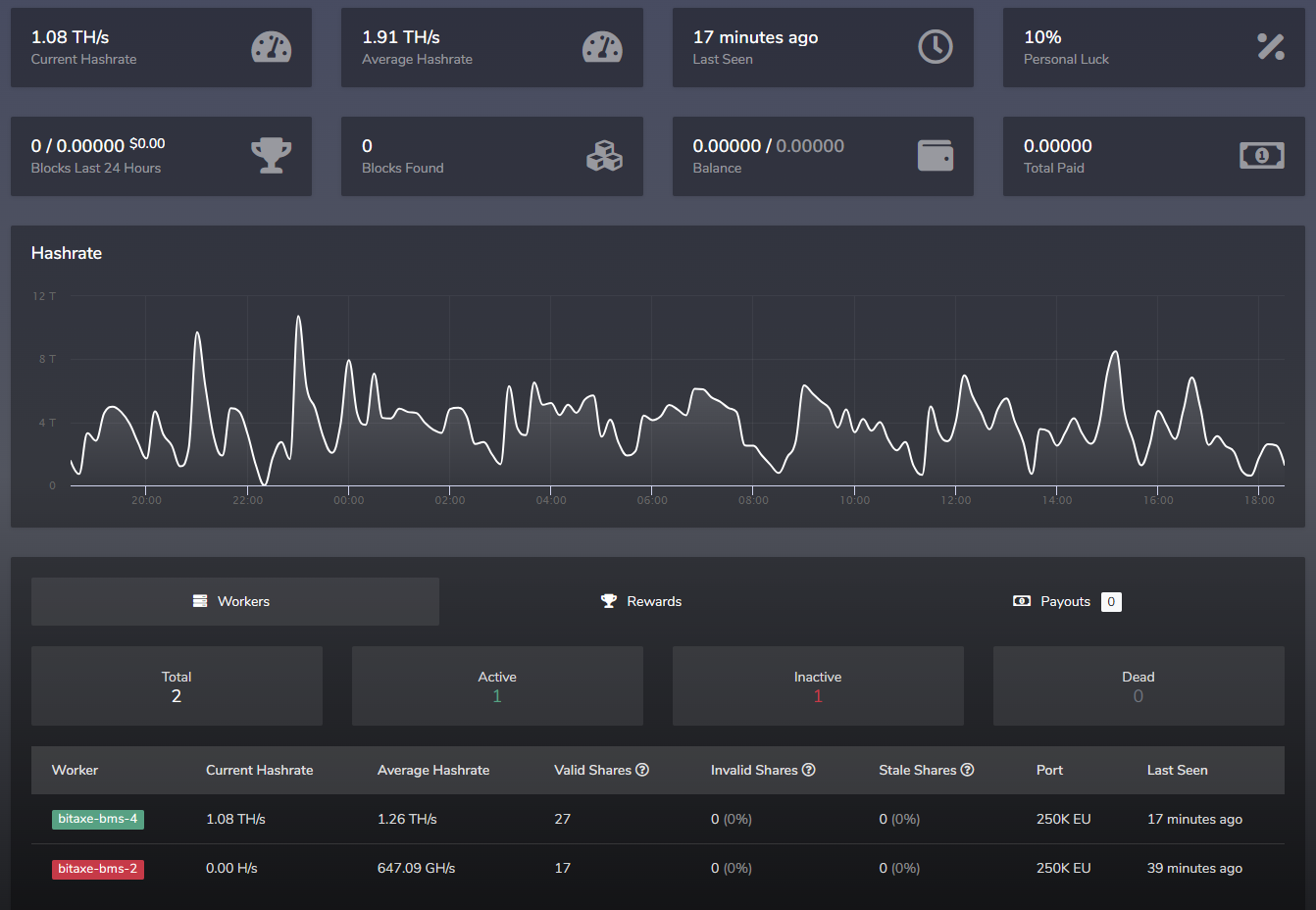Screen dimensions: 1316x910
Task: Click the wallet icon beside Payouts
Action: [1021, 601]
